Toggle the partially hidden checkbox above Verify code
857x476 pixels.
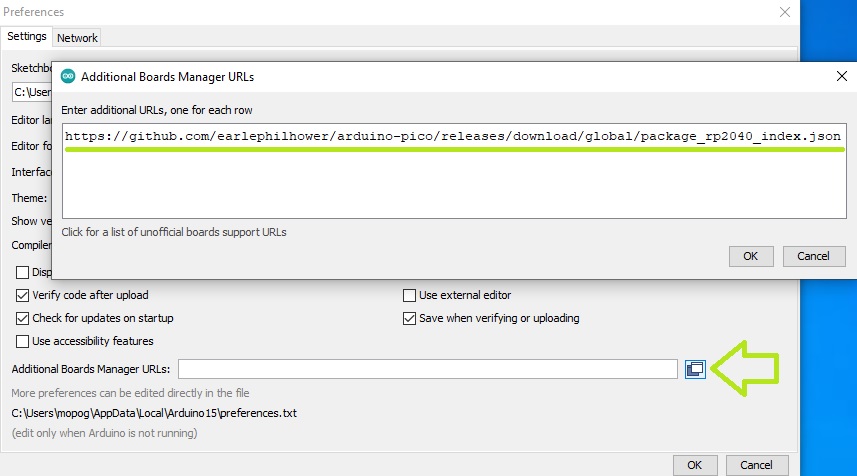(24, 273)
